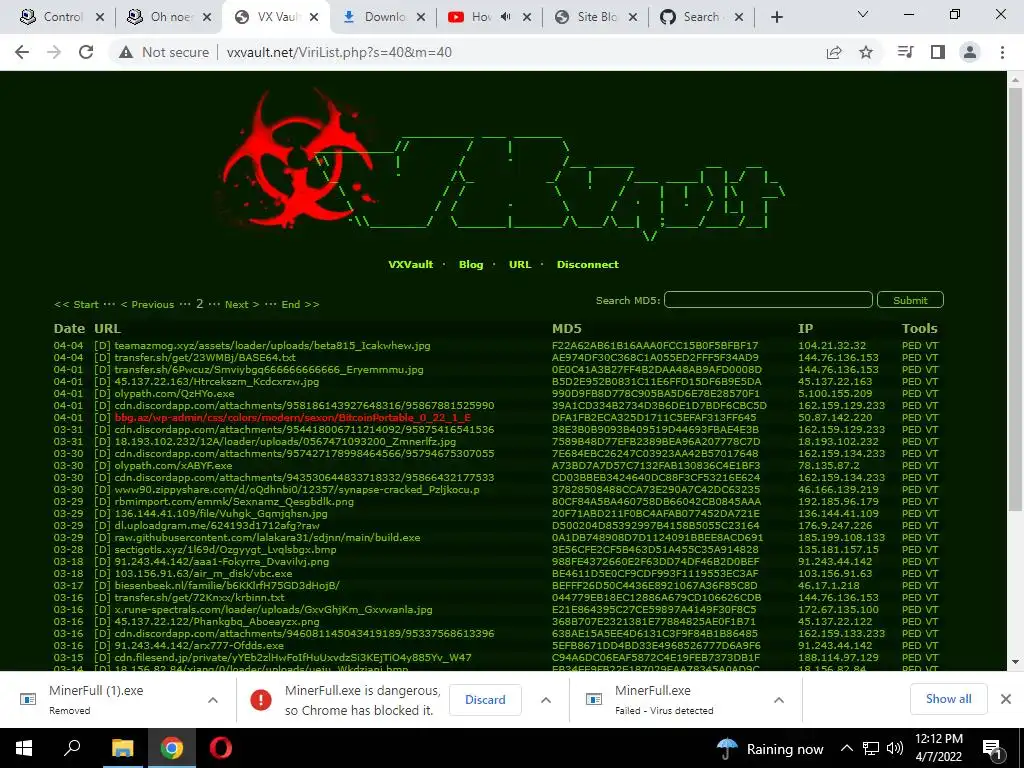The height and width of the screenshot is (768, 1024).
Task: Reload the current page
Action: point(86,52)
